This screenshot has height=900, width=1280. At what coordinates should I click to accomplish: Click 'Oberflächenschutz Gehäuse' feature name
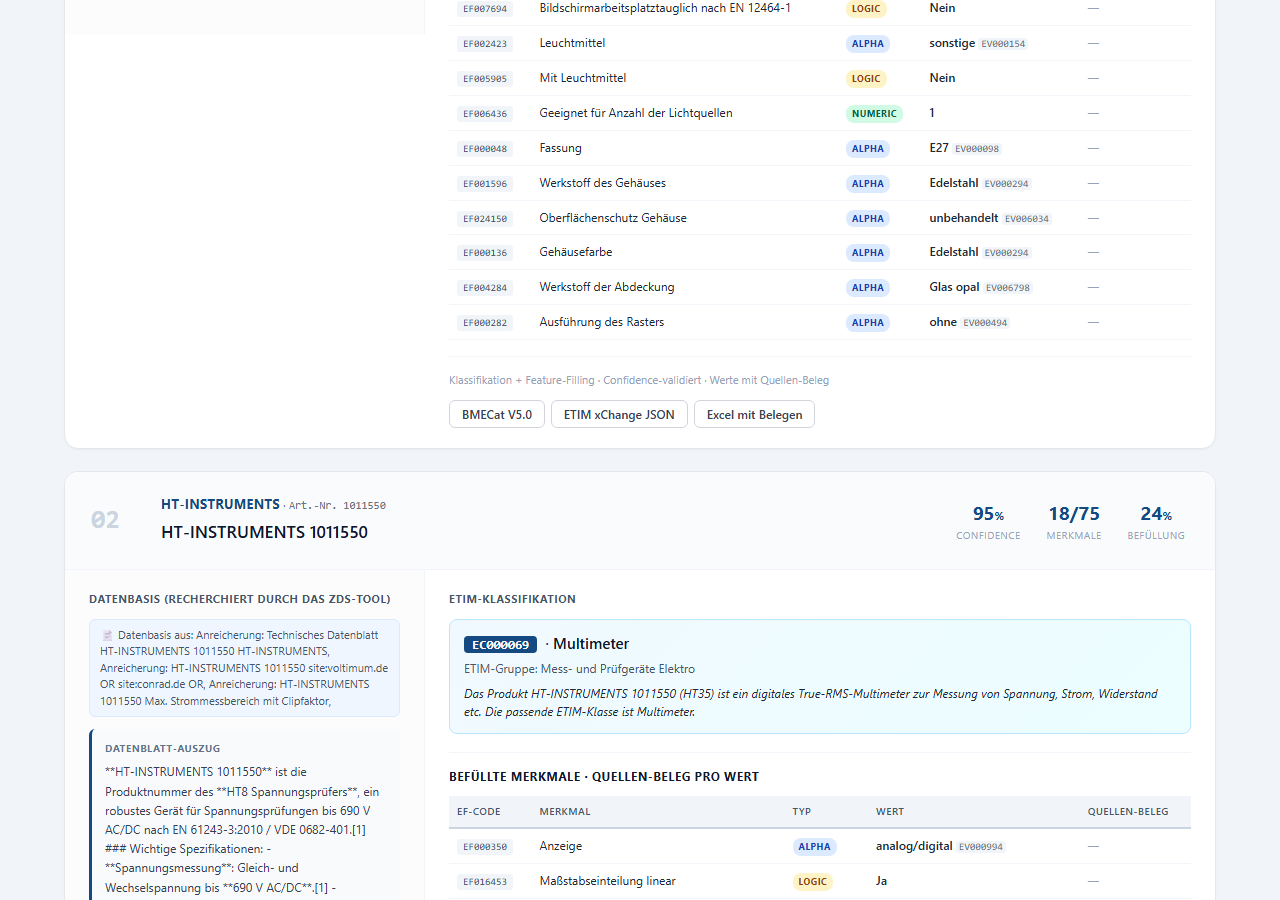coord(613,218)
